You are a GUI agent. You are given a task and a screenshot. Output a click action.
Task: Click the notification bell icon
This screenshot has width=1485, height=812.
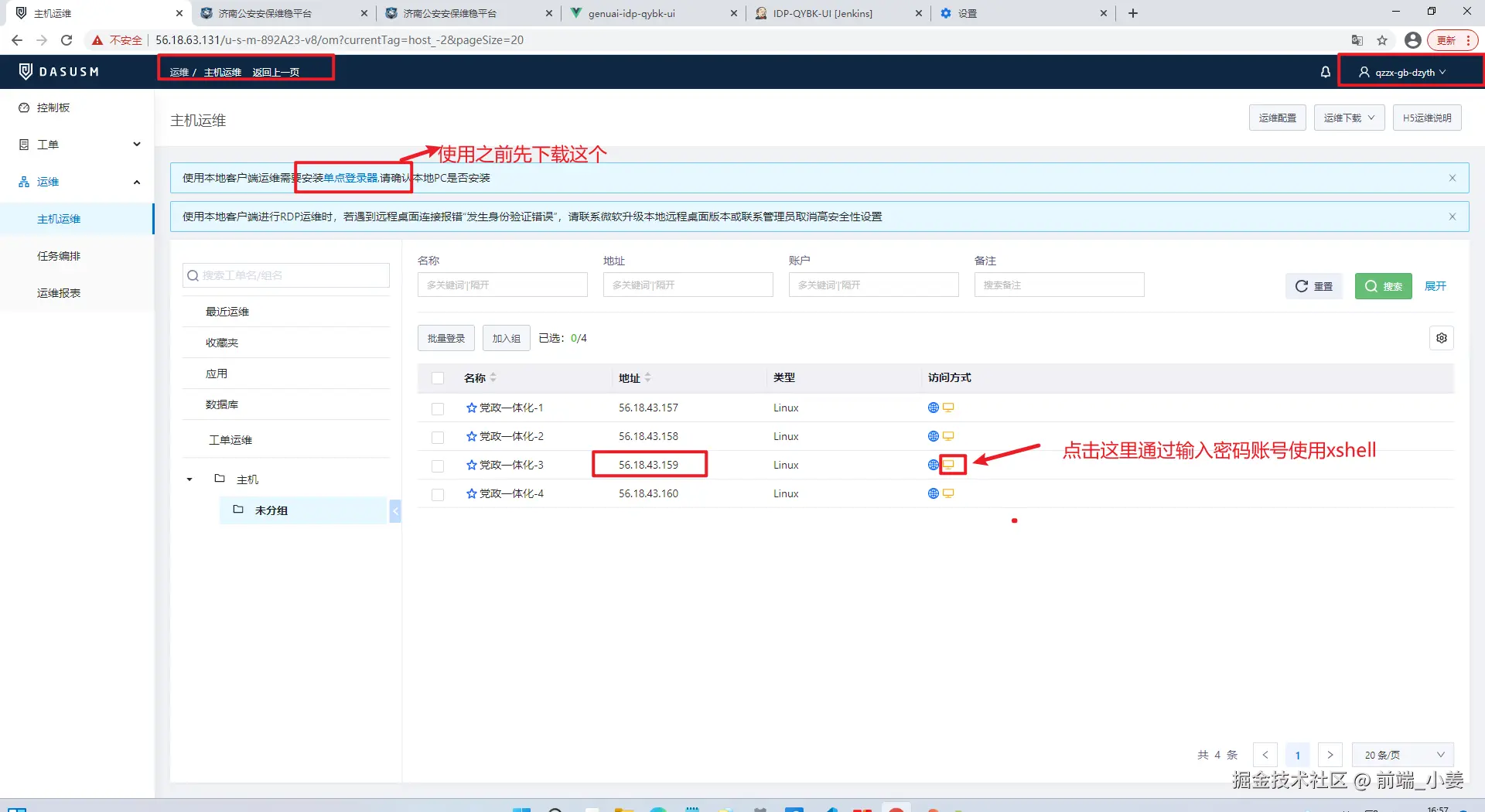pos(1325,72)
